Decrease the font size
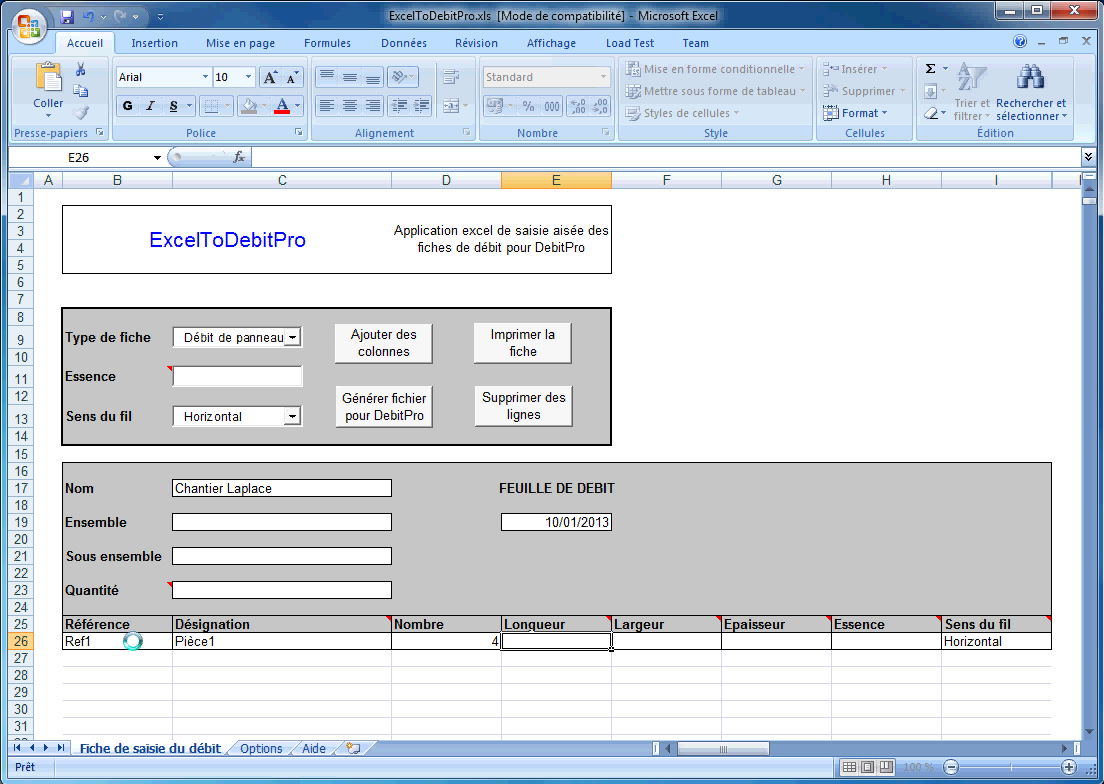 point(292,77)
